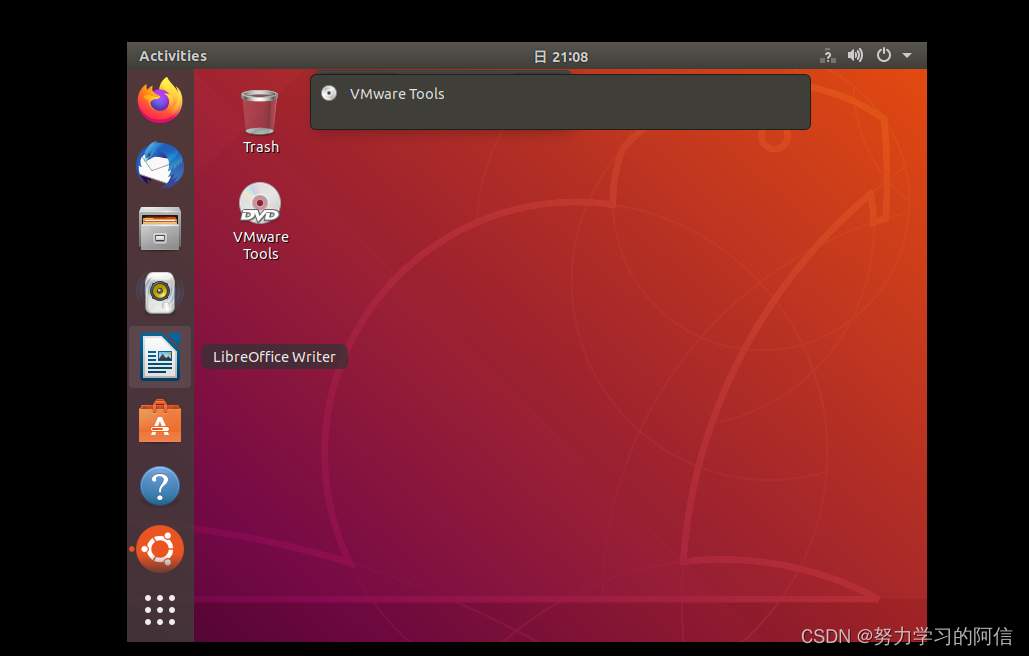Open the Trash on the desktop
The width and height of the screenshot is (1029, 656).
click(x=260, y=112)
